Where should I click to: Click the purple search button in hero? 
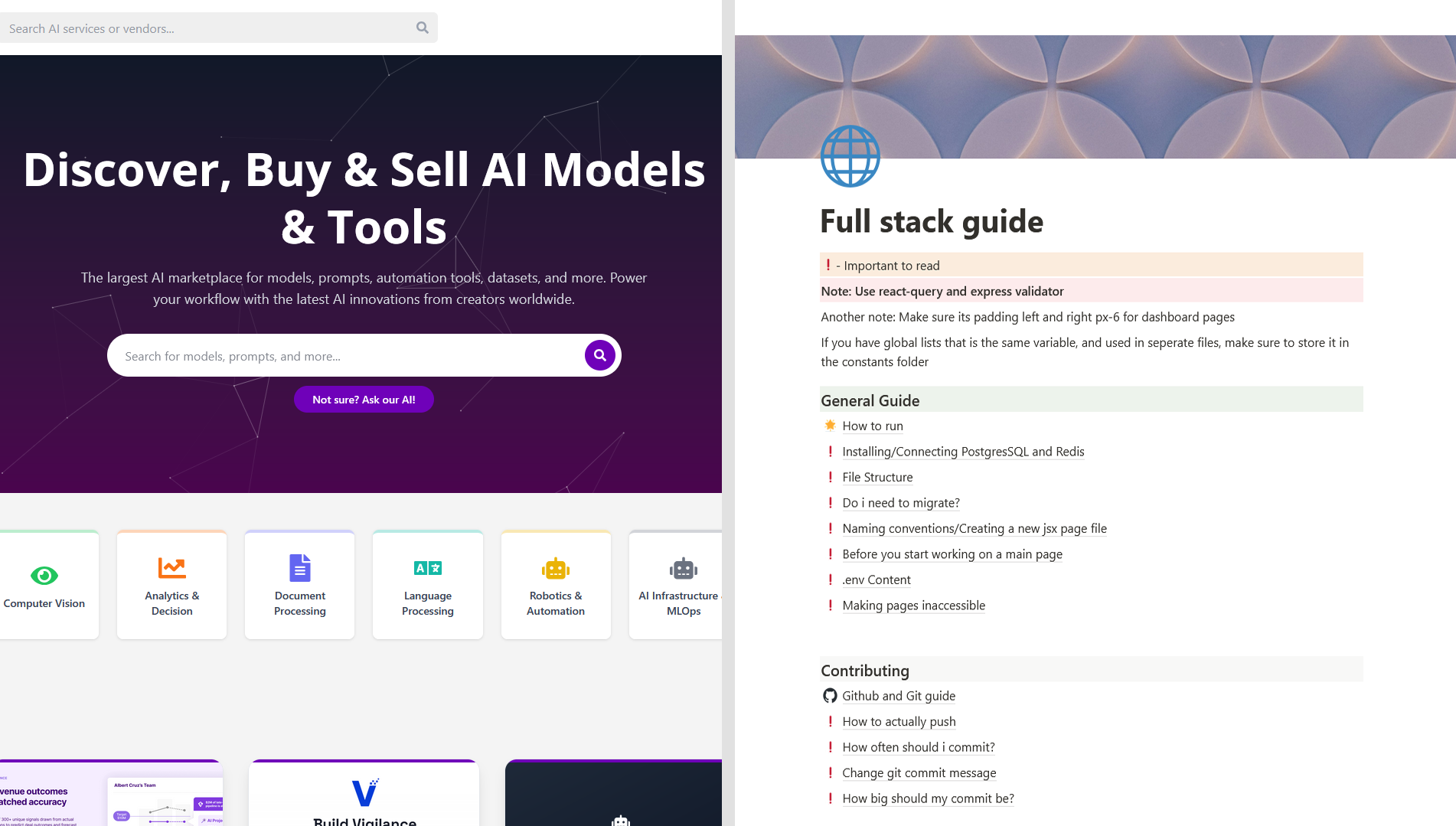coord(599,355)
